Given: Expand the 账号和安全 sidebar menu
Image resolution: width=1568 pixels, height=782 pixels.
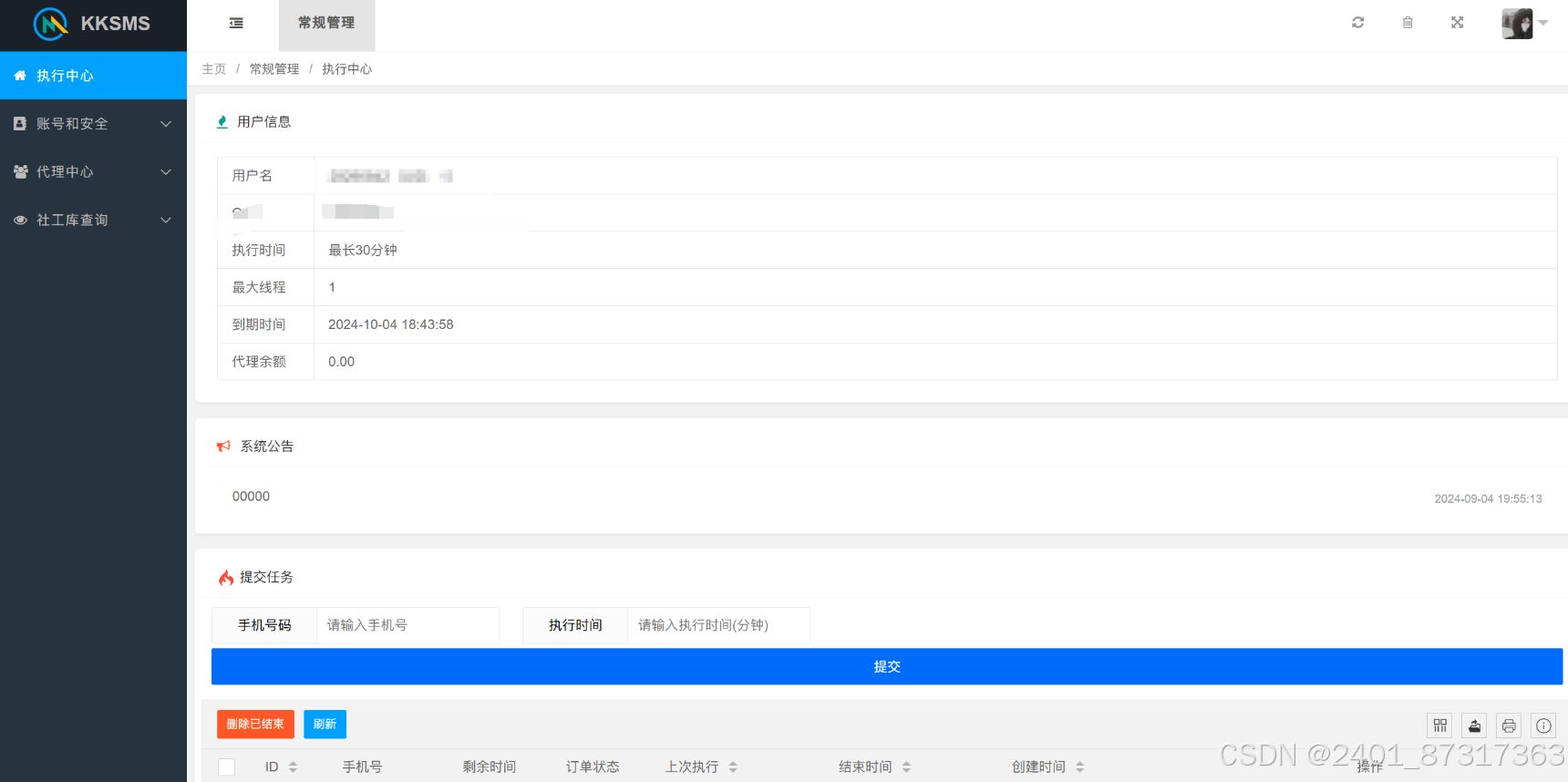Looking at the screenshot, I should (x=93, y=124).
